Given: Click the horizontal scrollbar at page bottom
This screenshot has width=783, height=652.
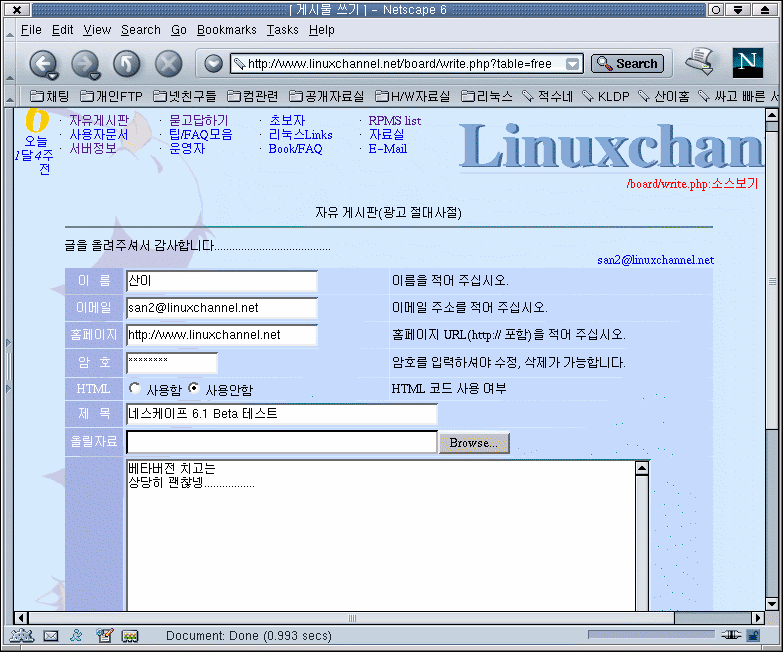Looking at the screenshot, I should point(390,618).
